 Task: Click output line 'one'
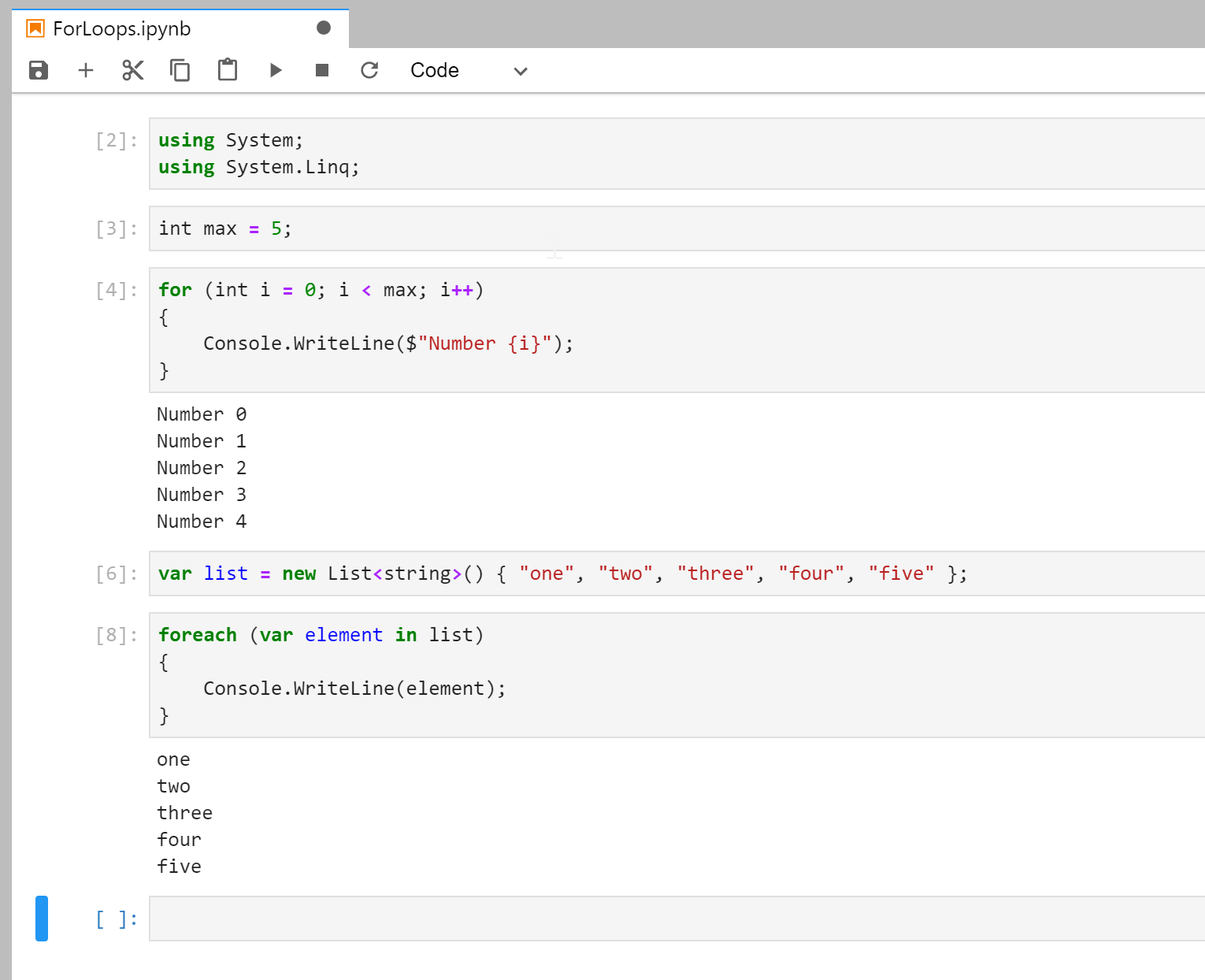tap(173, 759)
